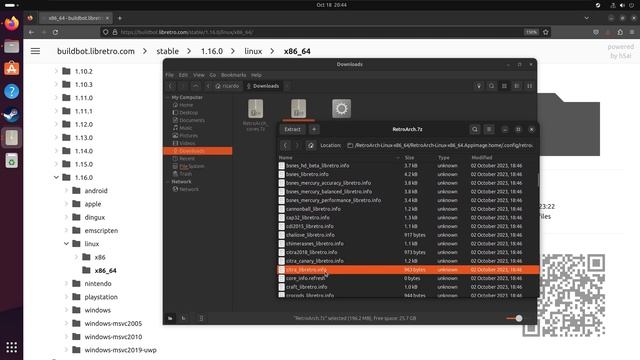Select citra_canary_libretro.info in the archive
Image resolution: width=640 pixels, height=360 pixels.
point(408,261)
